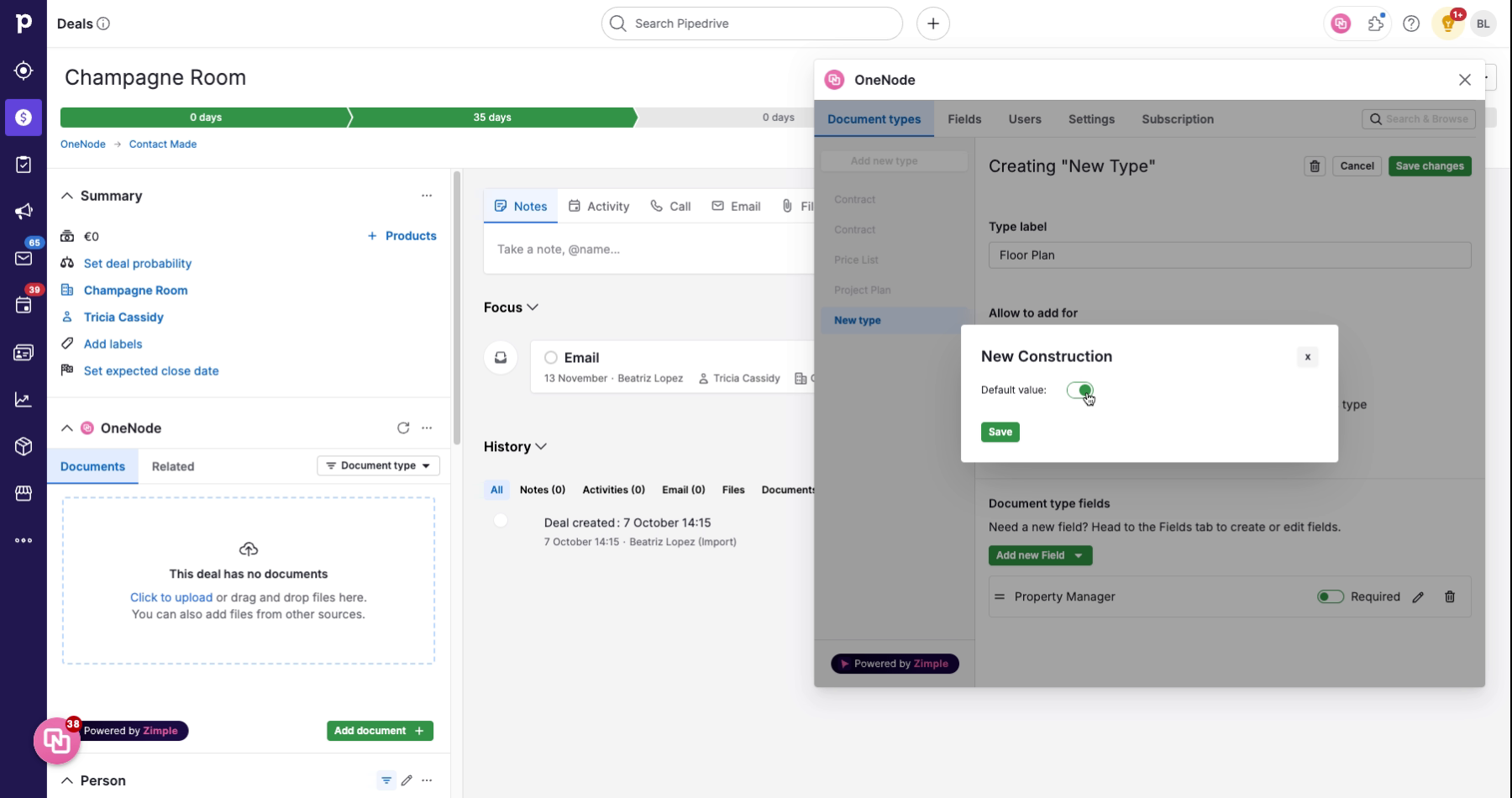Click the Add document button
1512x798 pixels.
click(x=380, y=731)
